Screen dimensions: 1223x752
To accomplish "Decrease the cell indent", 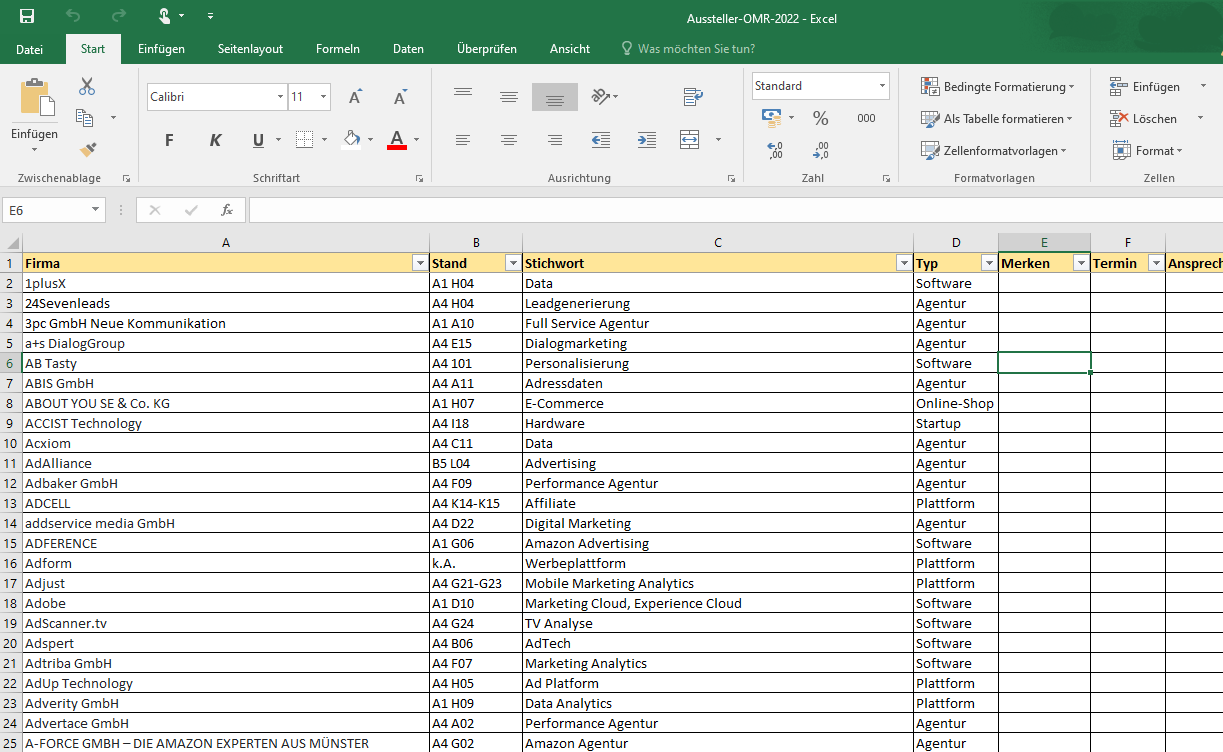I will tap(601, 140).
